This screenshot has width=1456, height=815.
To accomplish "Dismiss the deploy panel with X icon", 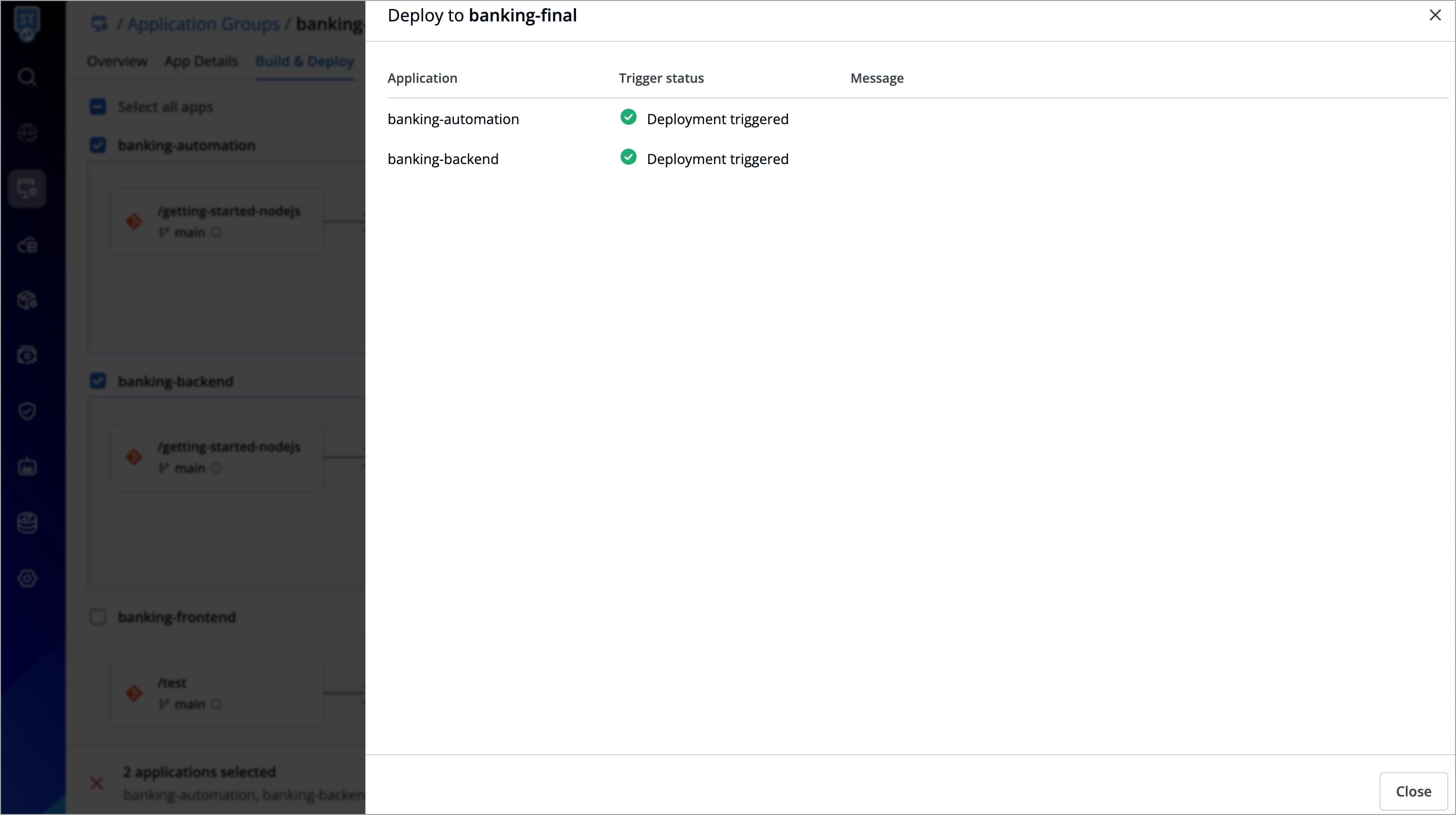I will pyautogui.click(x=1435, y=15).
